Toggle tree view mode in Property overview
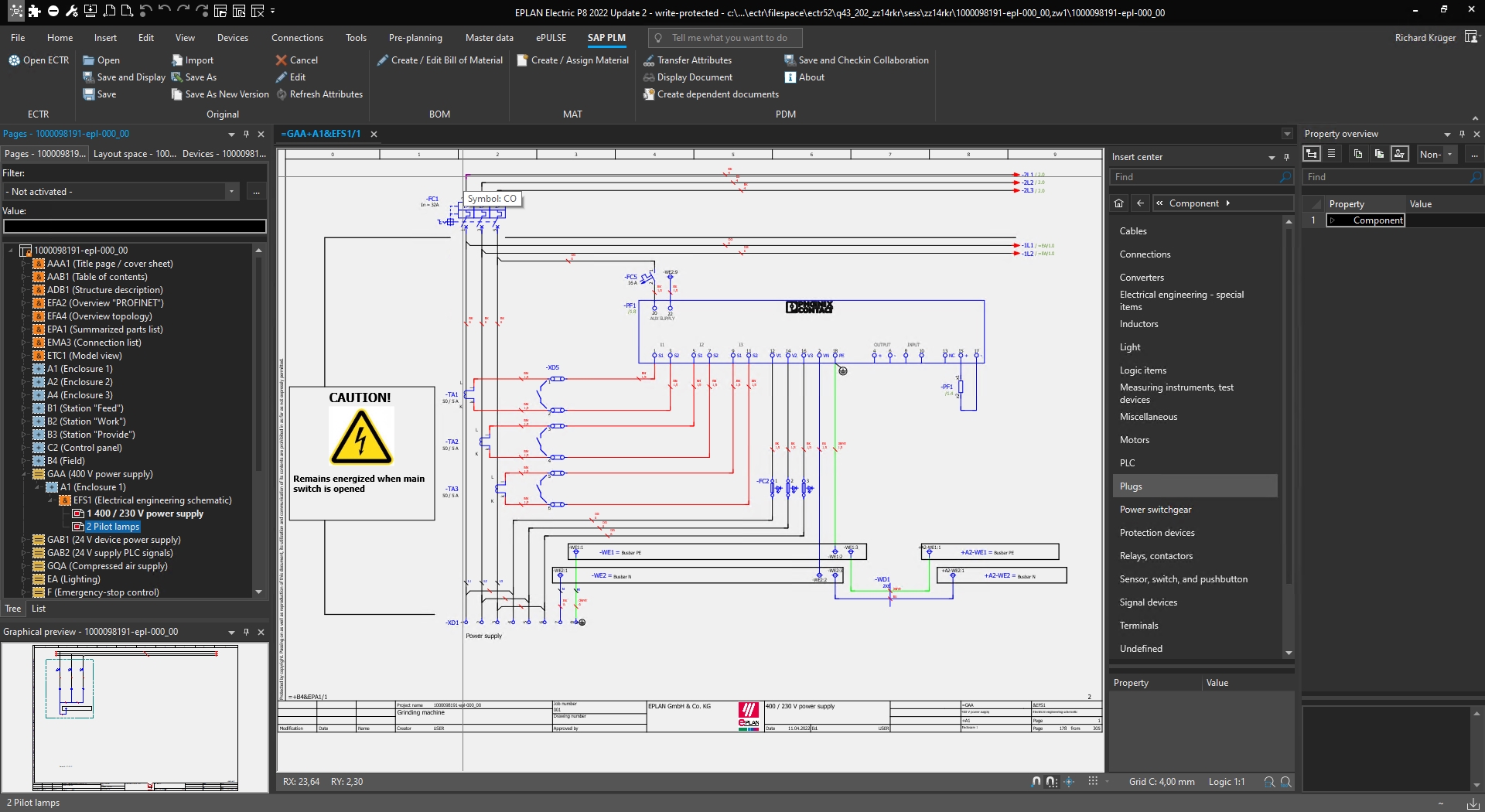This screenshot has height=812, width=1485. [x=1313, y=154]
